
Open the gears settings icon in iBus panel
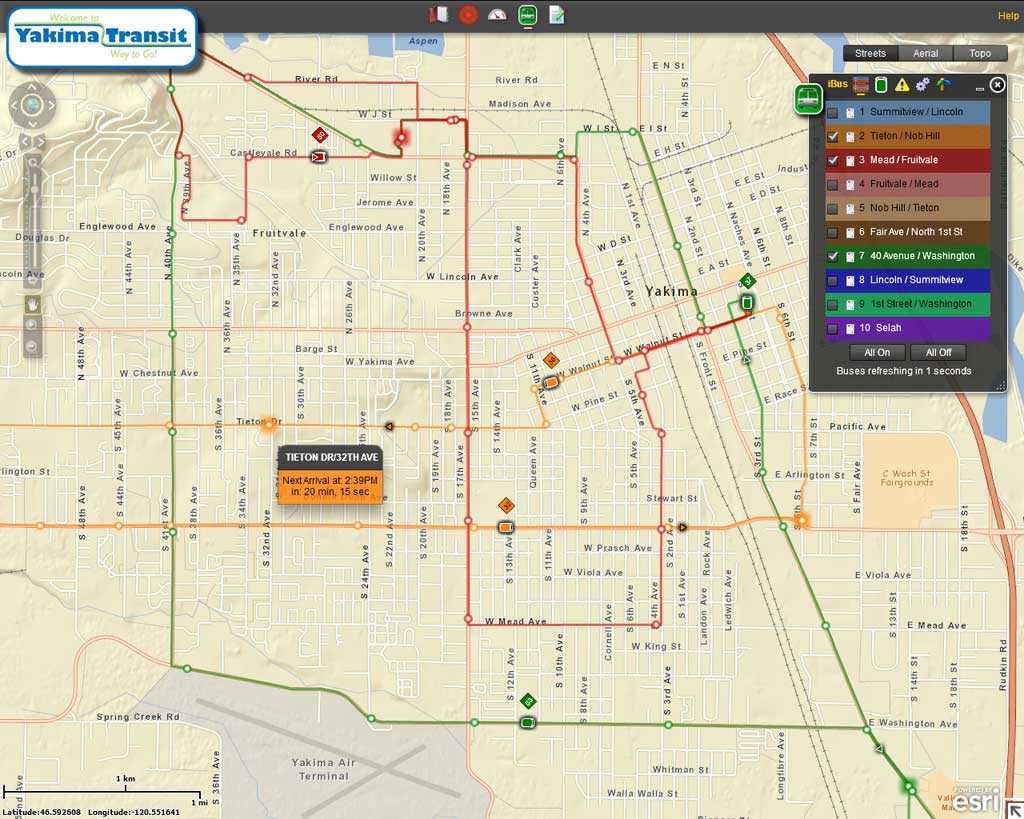922,85
